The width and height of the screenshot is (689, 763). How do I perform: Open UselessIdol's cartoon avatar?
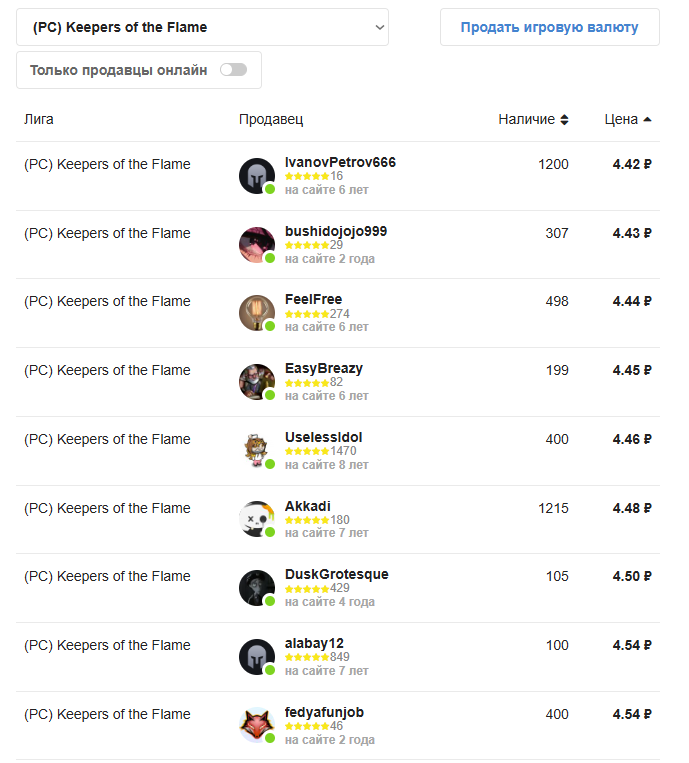pos(257,451)
